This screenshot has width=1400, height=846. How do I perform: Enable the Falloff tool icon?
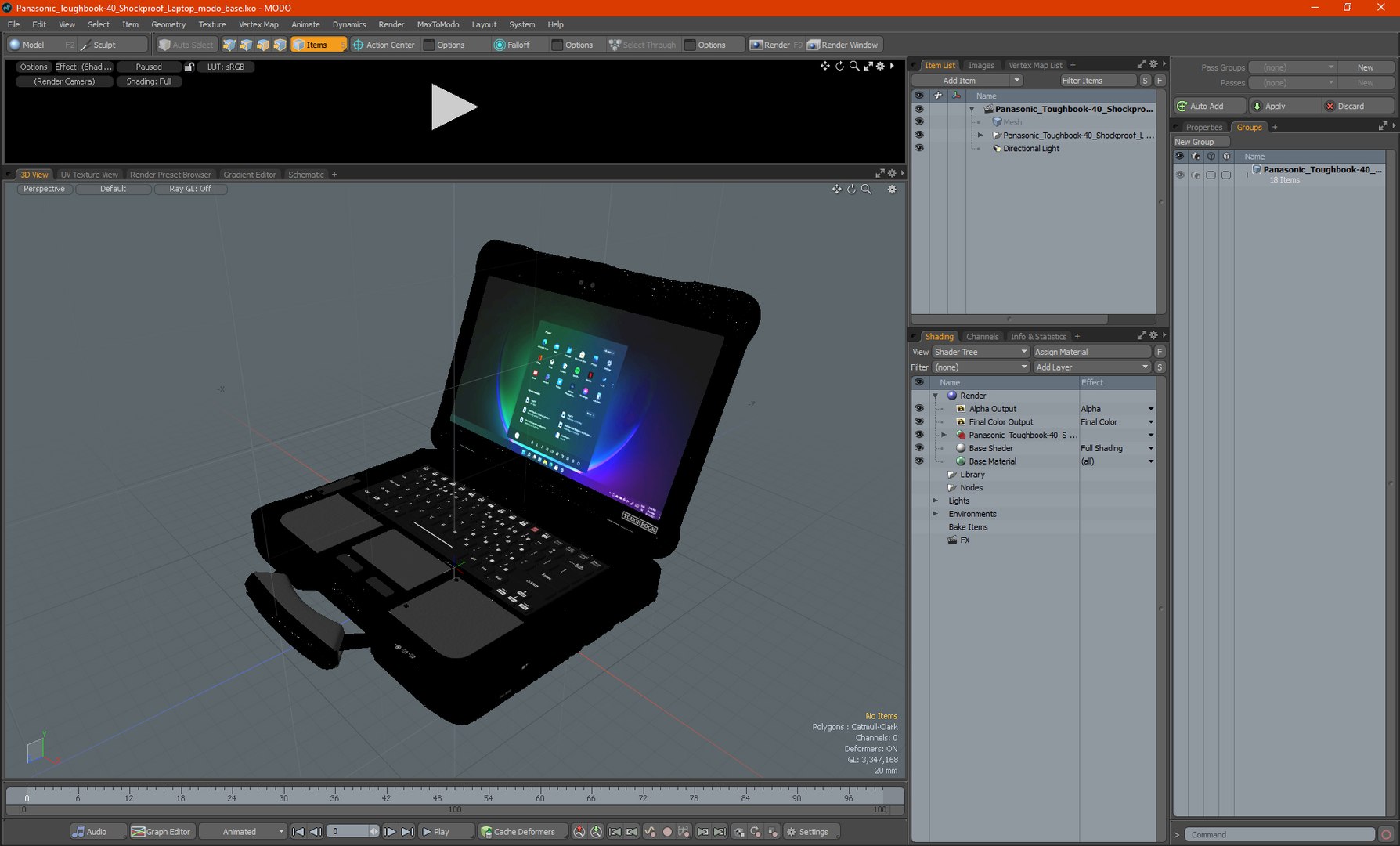point(500,45)
